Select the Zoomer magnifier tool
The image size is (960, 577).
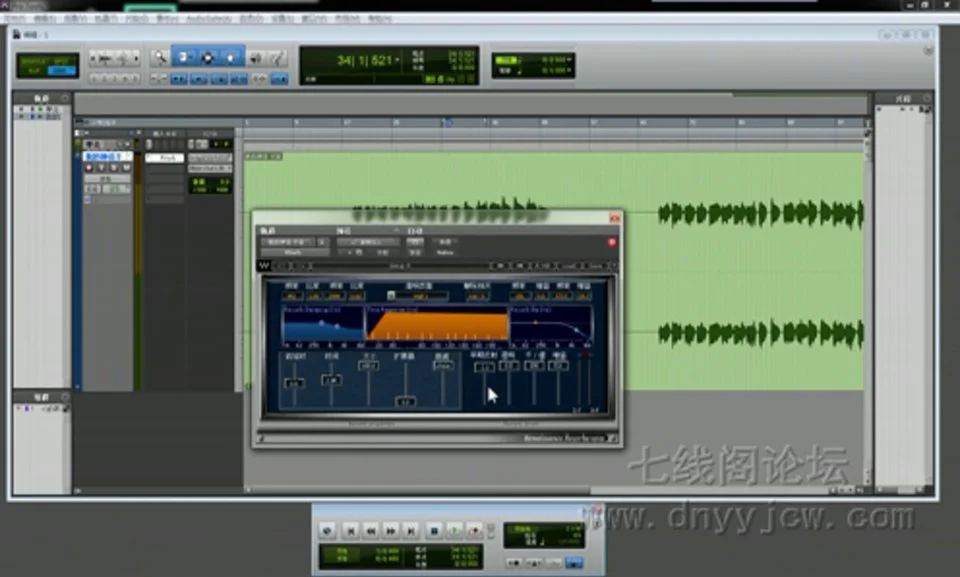pos(160,58)
